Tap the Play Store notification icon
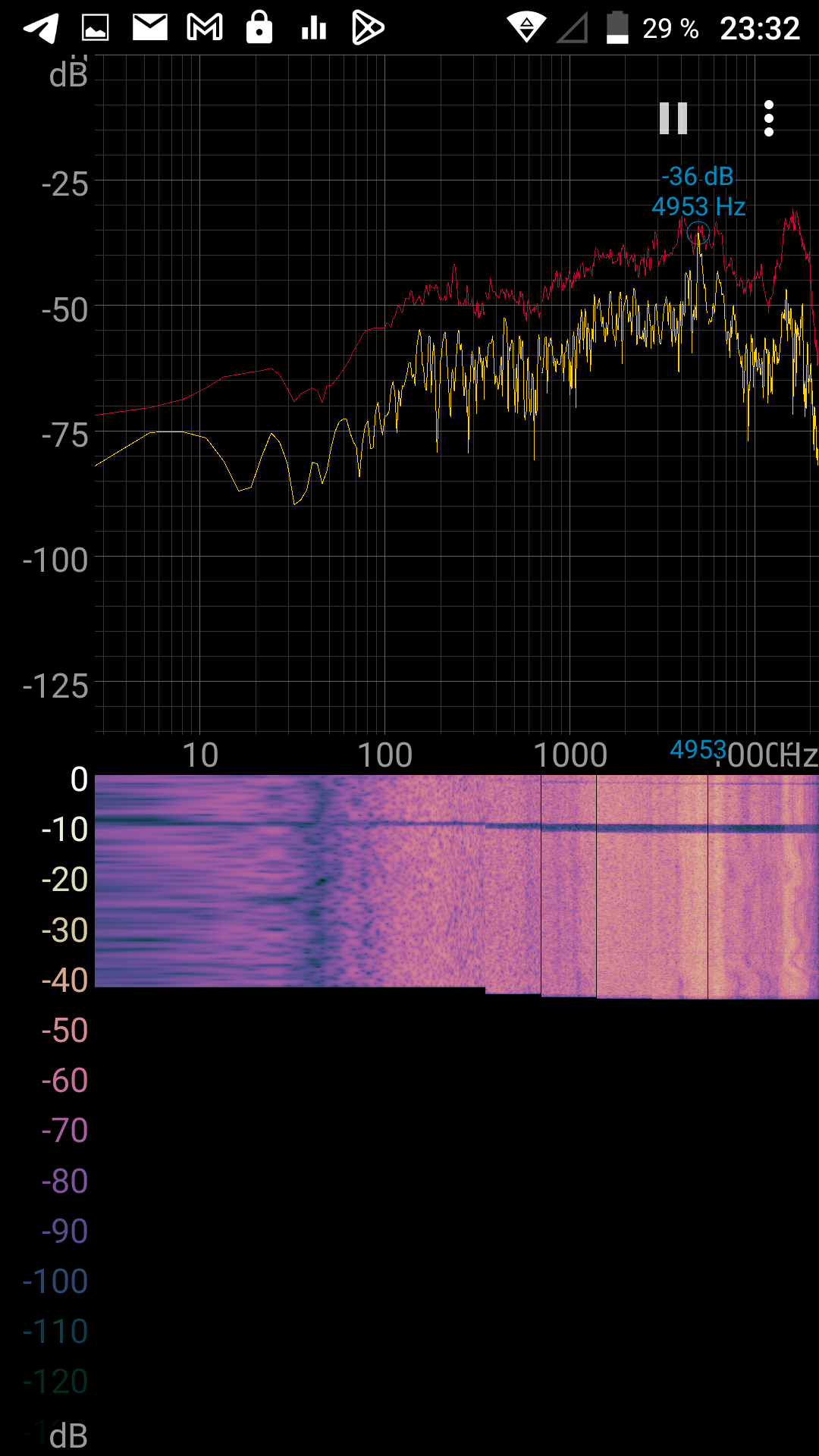The height and width of the screenshot is (1456, 819). click(369, 28)
